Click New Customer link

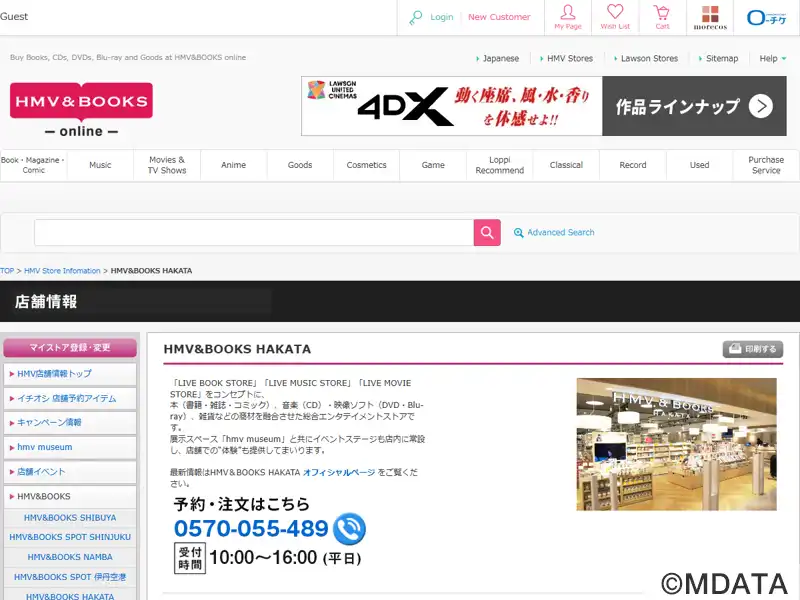tap(499, 17)
